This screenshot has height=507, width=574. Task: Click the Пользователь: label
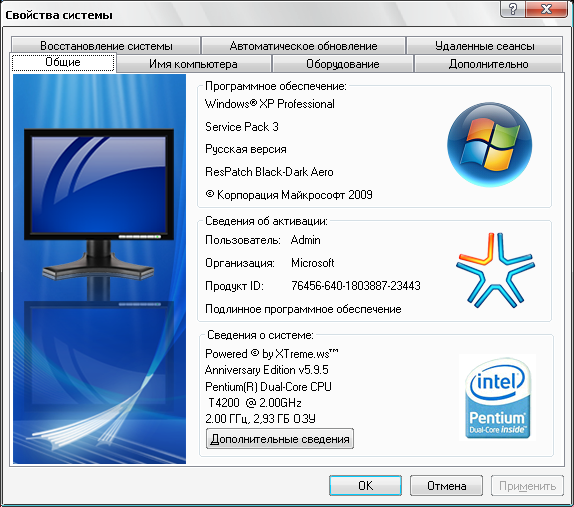(243, 240)
